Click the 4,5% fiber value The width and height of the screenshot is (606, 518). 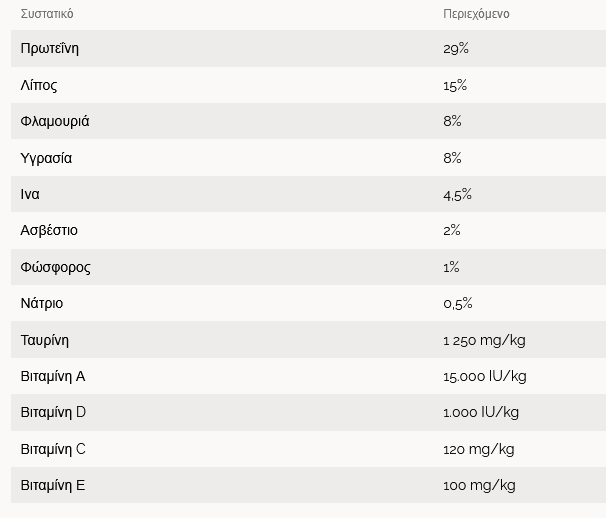point(458,195)
